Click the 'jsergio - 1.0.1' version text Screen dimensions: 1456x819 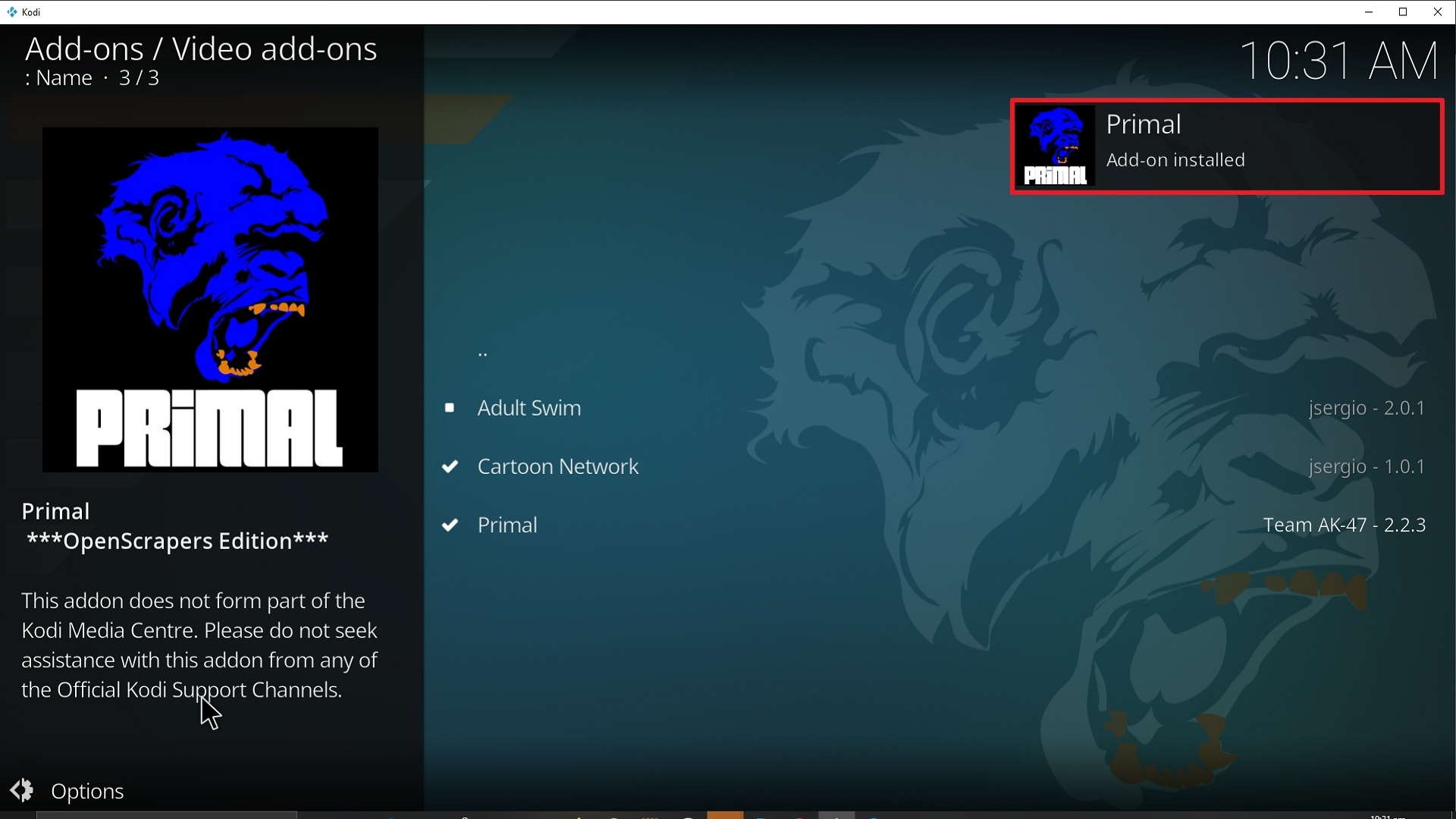click(1367, 467)
